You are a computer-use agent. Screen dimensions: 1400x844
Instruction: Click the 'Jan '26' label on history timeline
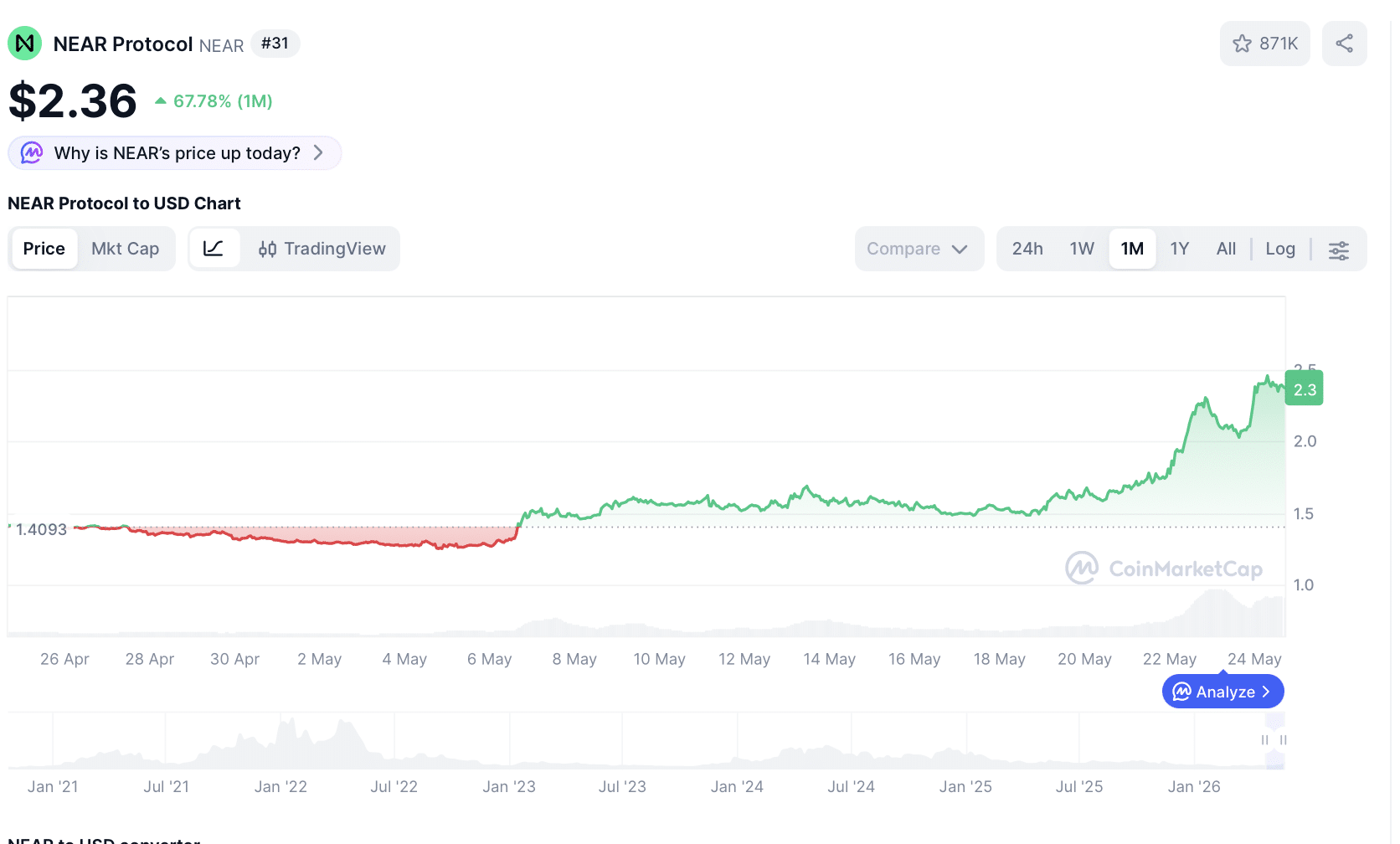tap(1194, 786)
